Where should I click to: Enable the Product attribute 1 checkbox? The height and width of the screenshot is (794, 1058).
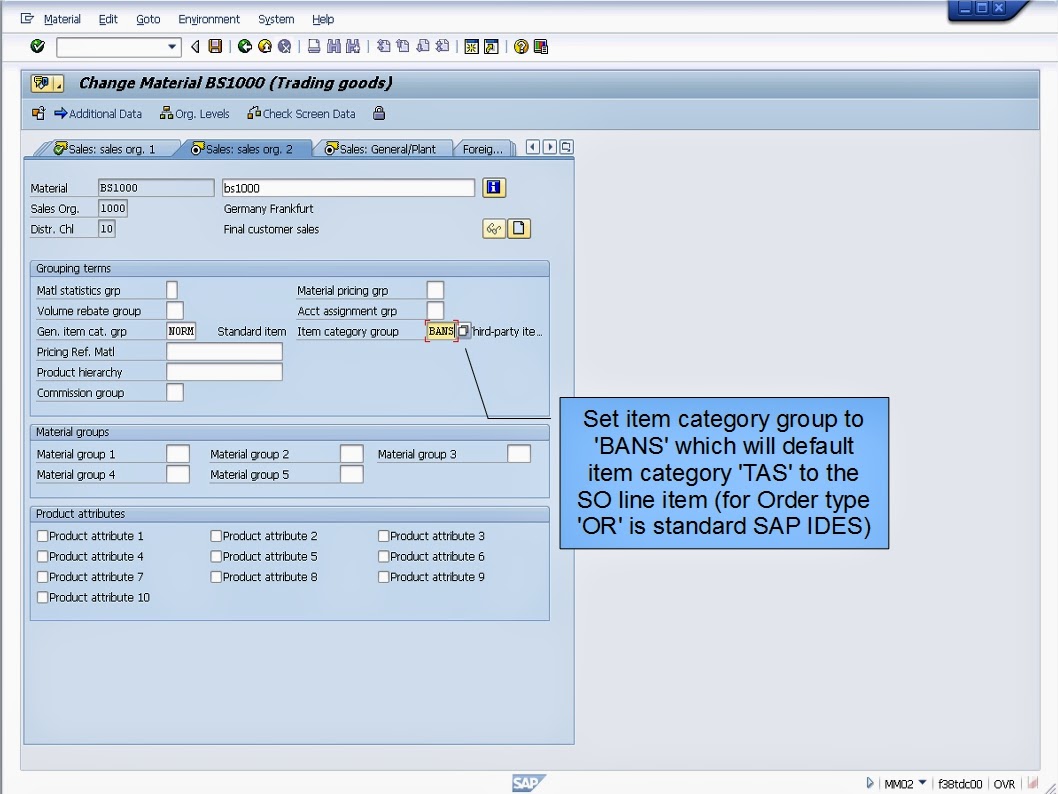pos(42,536)
